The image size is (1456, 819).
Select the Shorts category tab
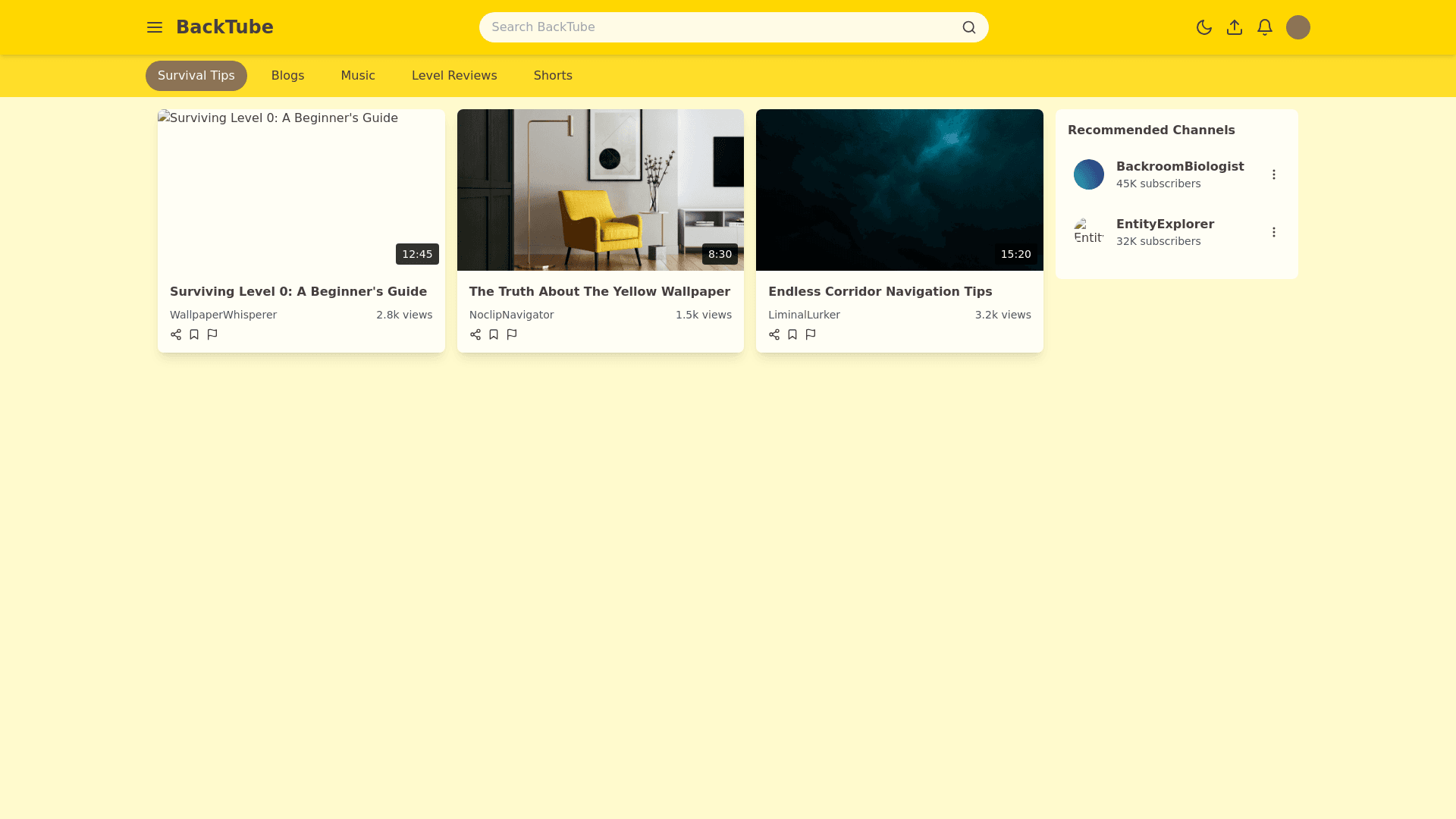pyautogui.click(x=553, y=76)
